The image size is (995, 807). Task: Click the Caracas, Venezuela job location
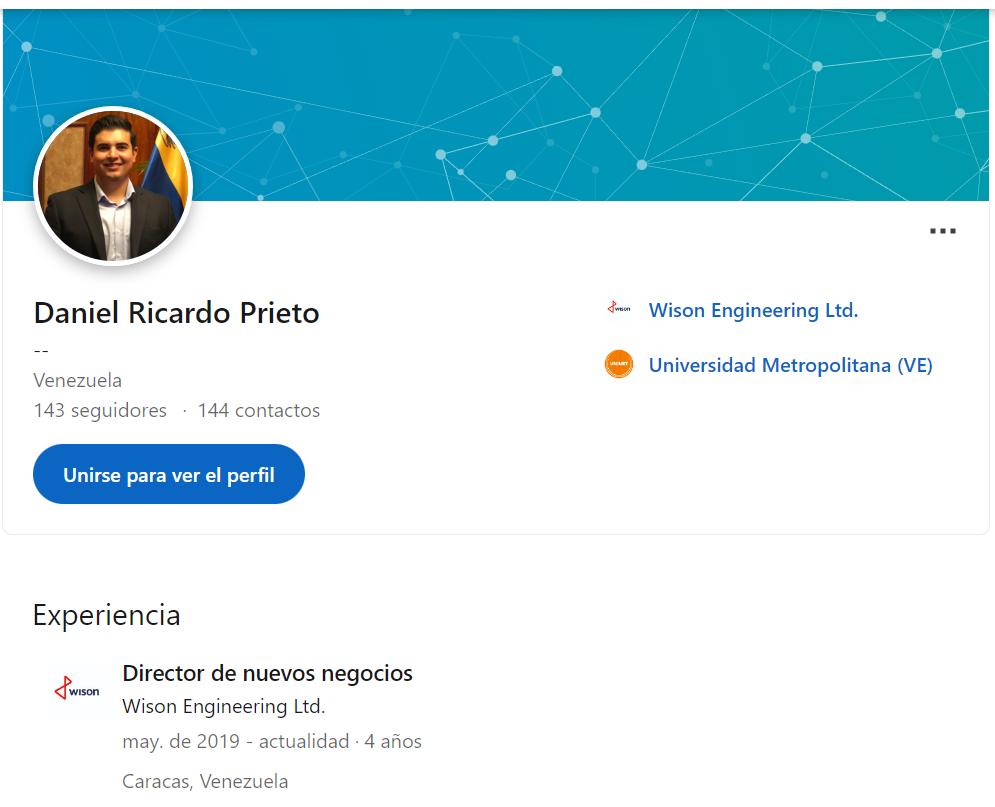click(x=205, y=781)
